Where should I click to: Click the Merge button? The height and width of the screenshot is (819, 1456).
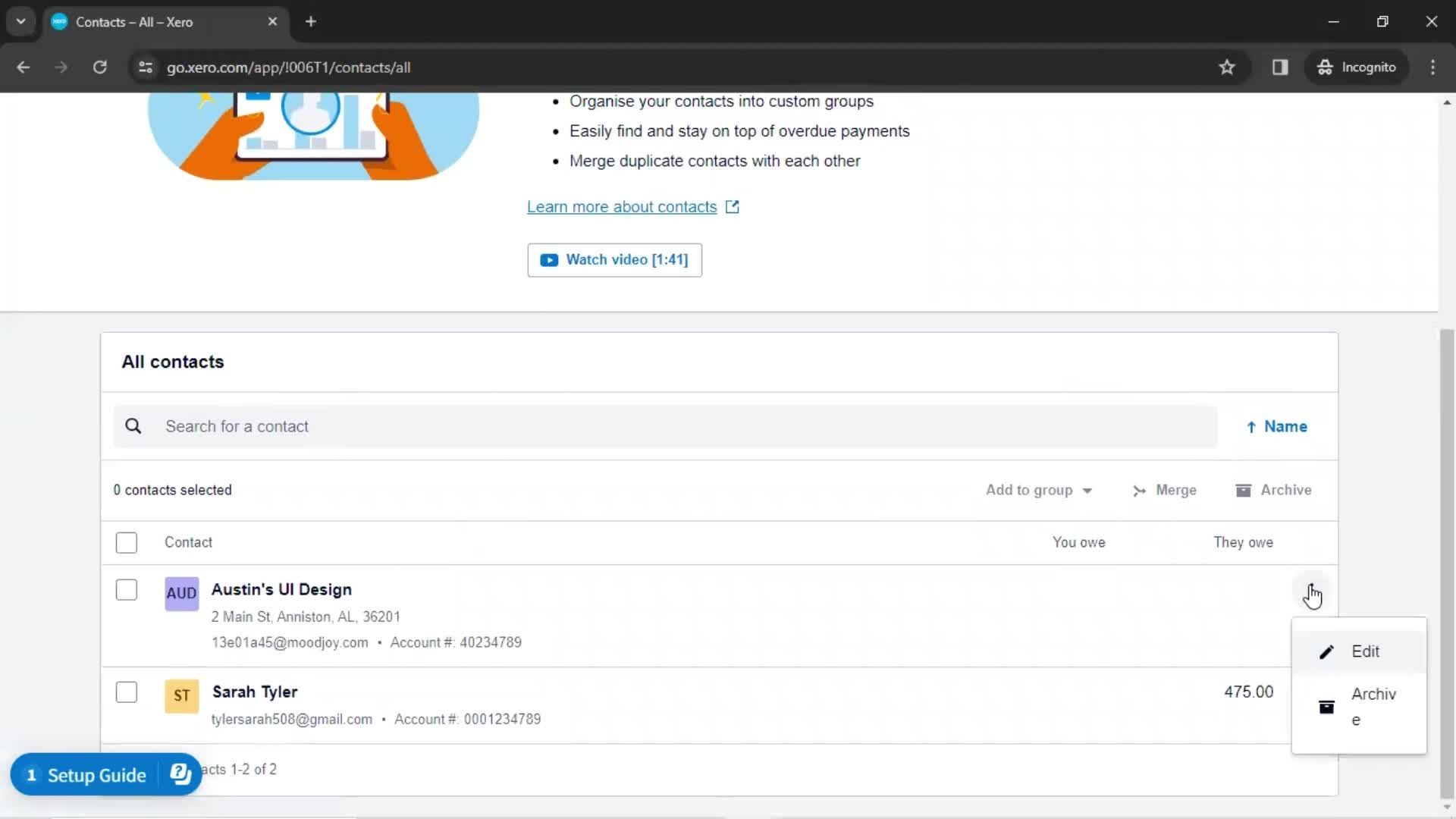click(1164, 491)
